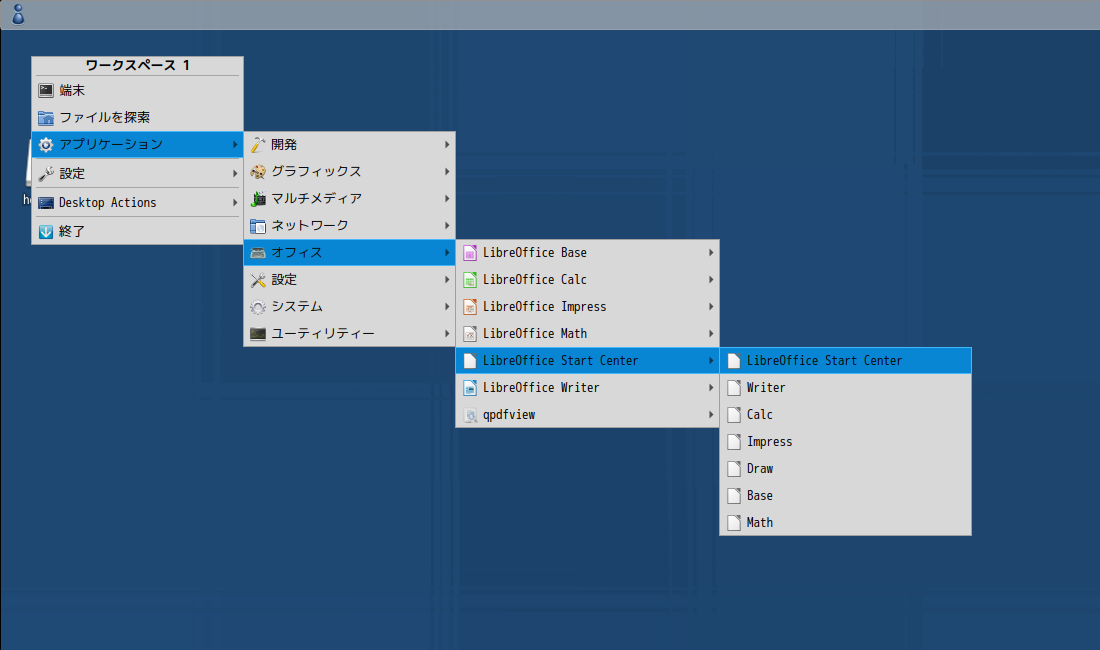The image size is (1100, 650).
Task: Click the LibreOffice Calc icon
Action: [x=470, y=280]
